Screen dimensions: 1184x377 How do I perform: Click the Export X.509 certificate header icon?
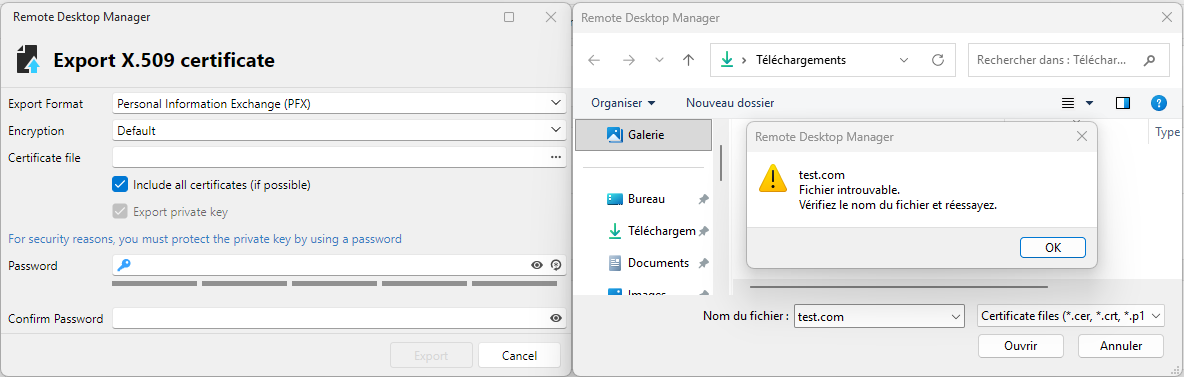tap(29, 60)
